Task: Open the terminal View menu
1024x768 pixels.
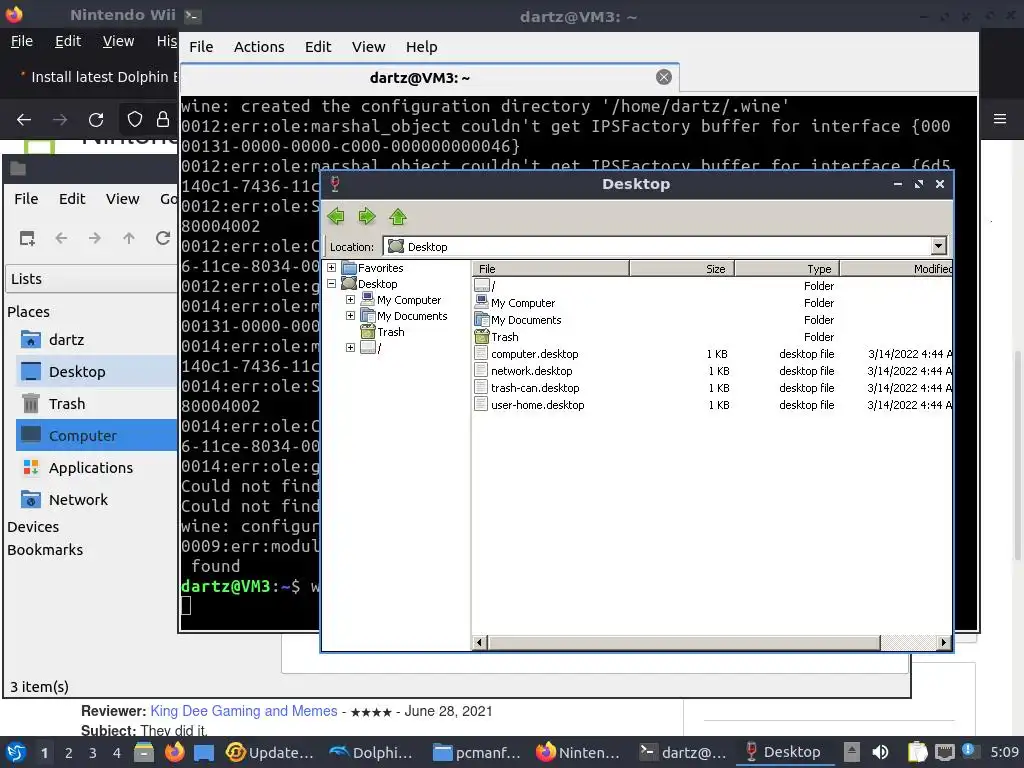Action: coord(368,47)
